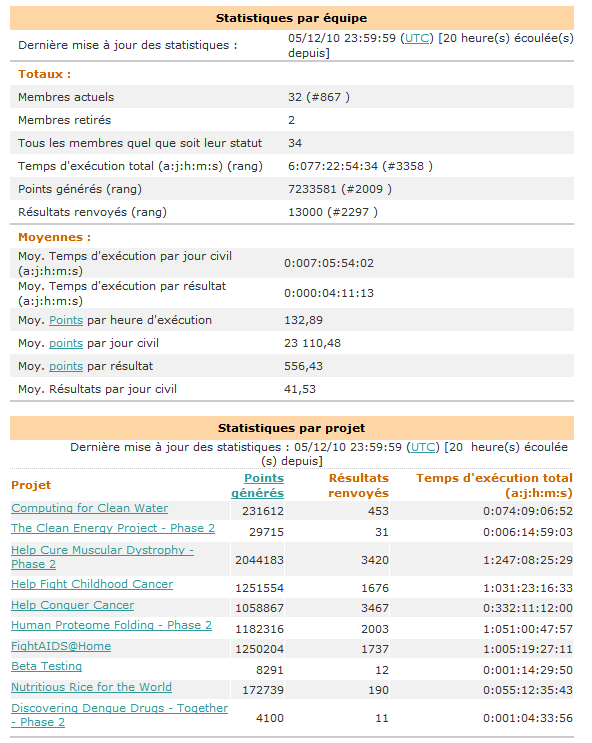Open Nutritious Rice for the World link

click(91, 687)
